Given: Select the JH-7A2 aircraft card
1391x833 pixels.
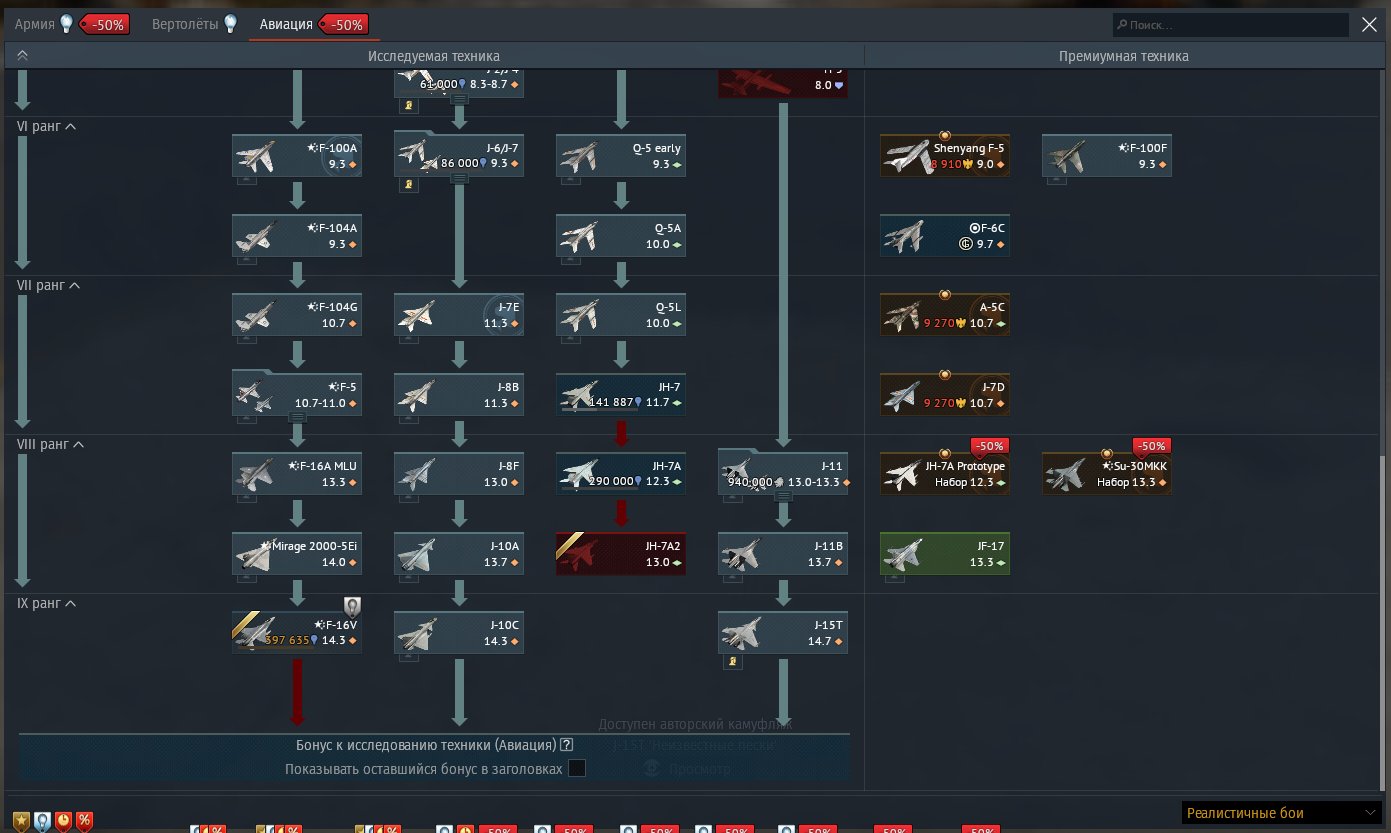Looking at the screenshot, I should tap(621, 553).
